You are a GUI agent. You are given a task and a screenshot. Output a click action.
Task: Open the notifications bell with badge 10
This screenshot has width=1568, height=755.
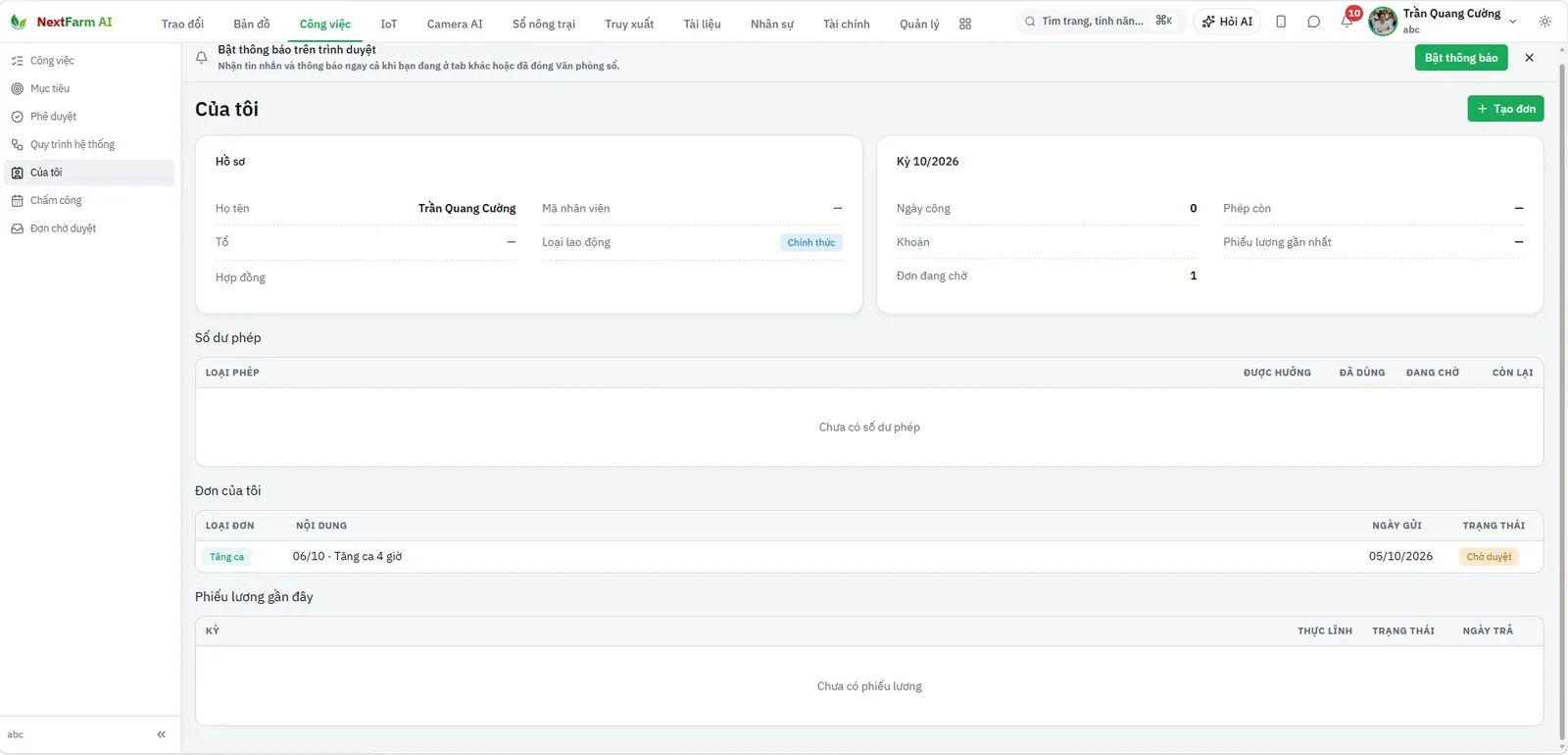click(1347, 21)
